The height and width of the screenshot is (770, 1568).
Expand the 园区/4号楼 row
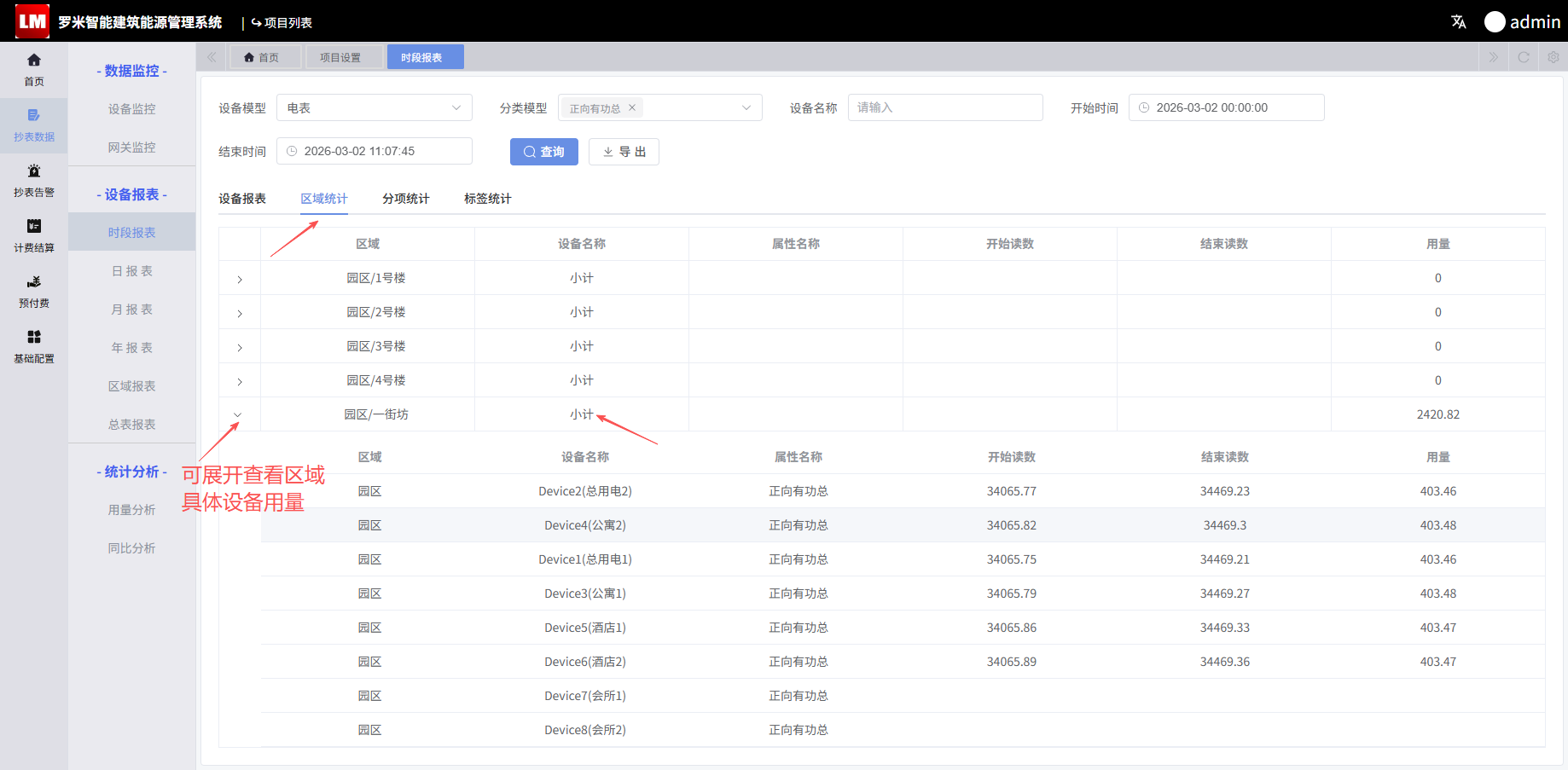click(x=240, y=381)
